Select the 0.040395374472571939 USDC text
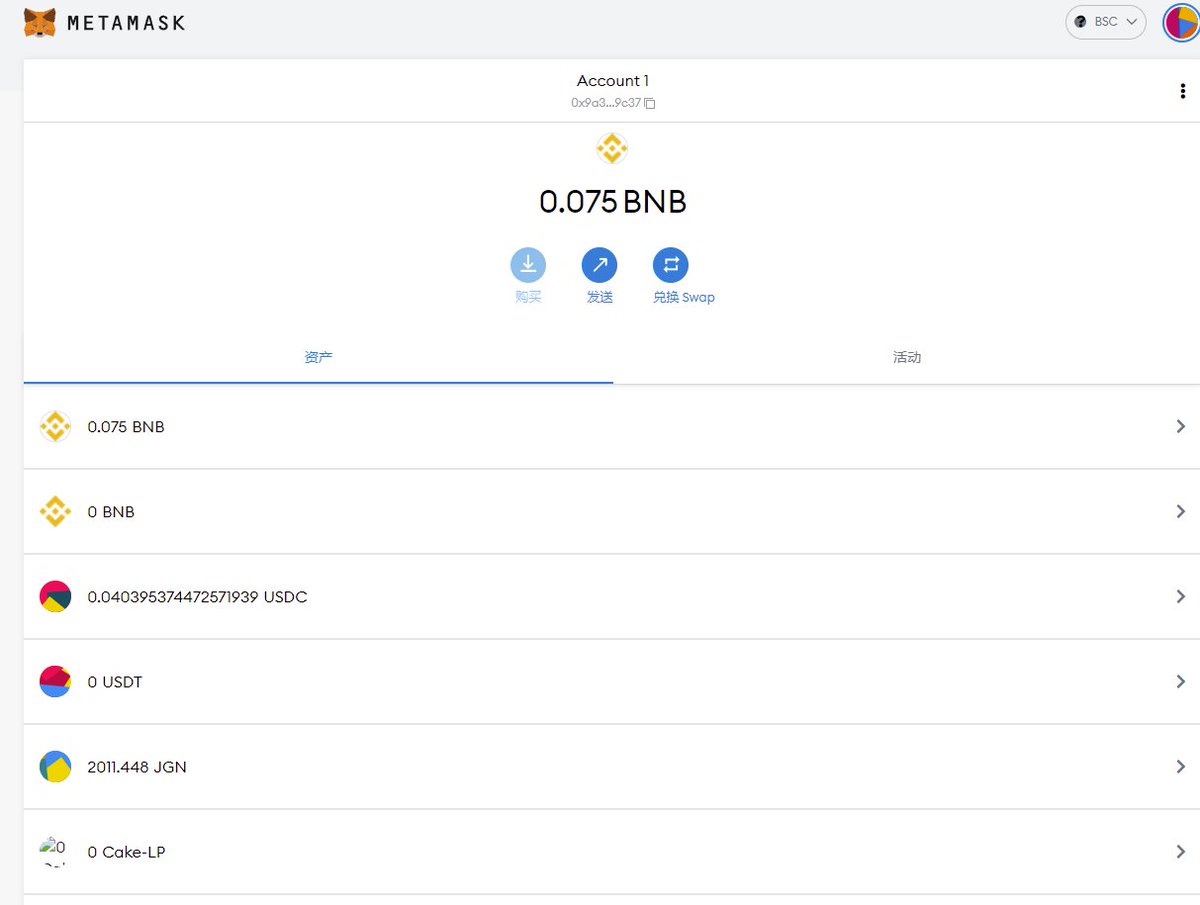Screen dimensions: 1200x905 click(197, 597)
